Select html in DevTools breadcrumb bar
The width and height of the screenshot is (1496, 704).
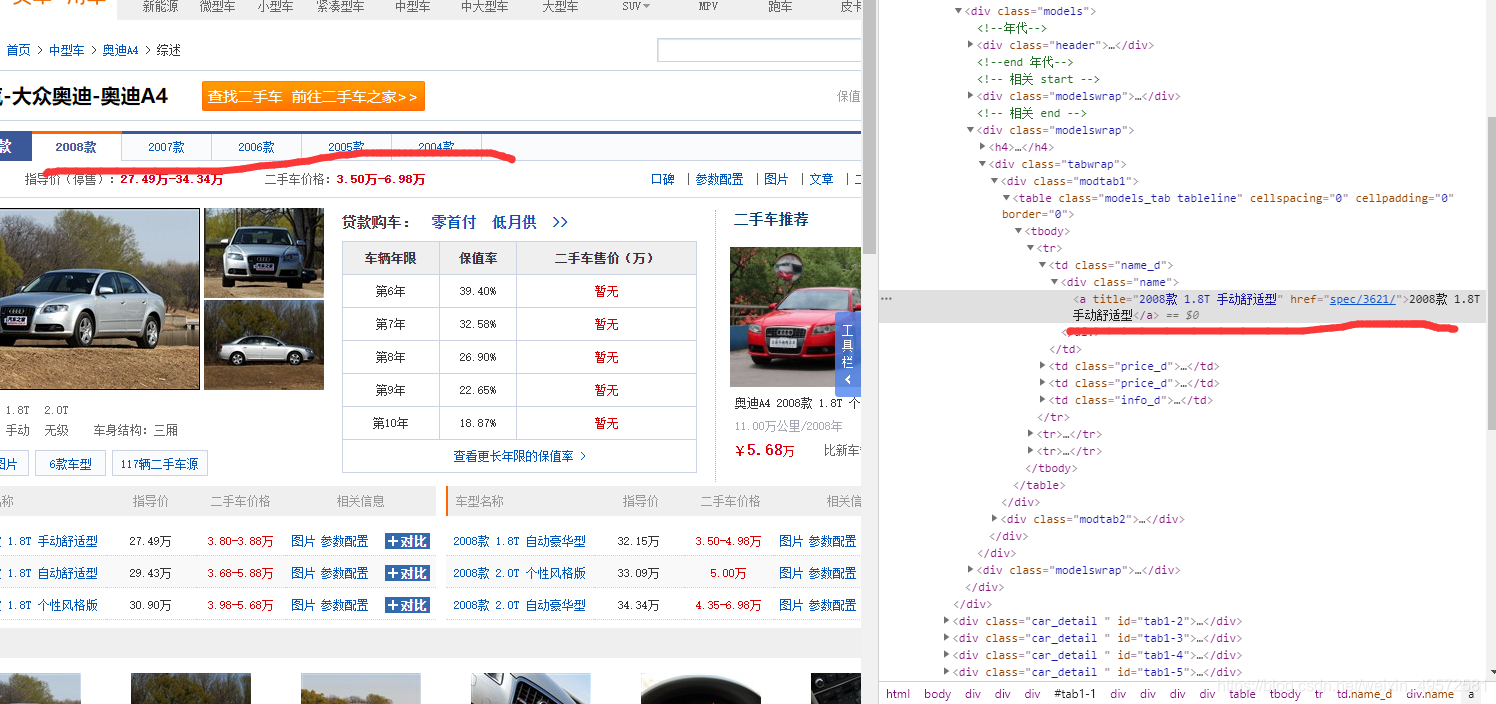[898, 694]
